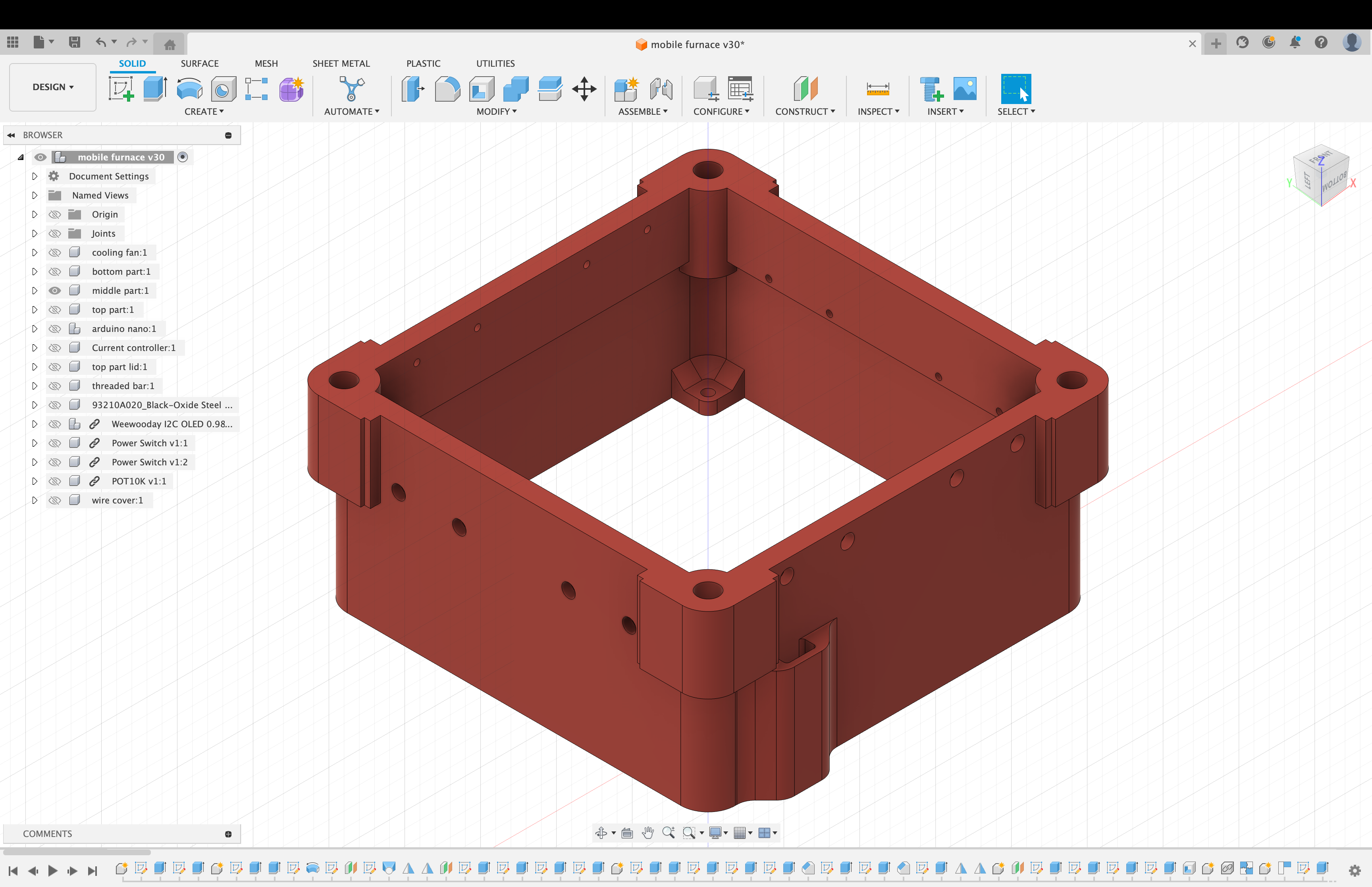1372x887 pixels.
Task: Switch to the SOLID tab
Action: tap(133, 64)
